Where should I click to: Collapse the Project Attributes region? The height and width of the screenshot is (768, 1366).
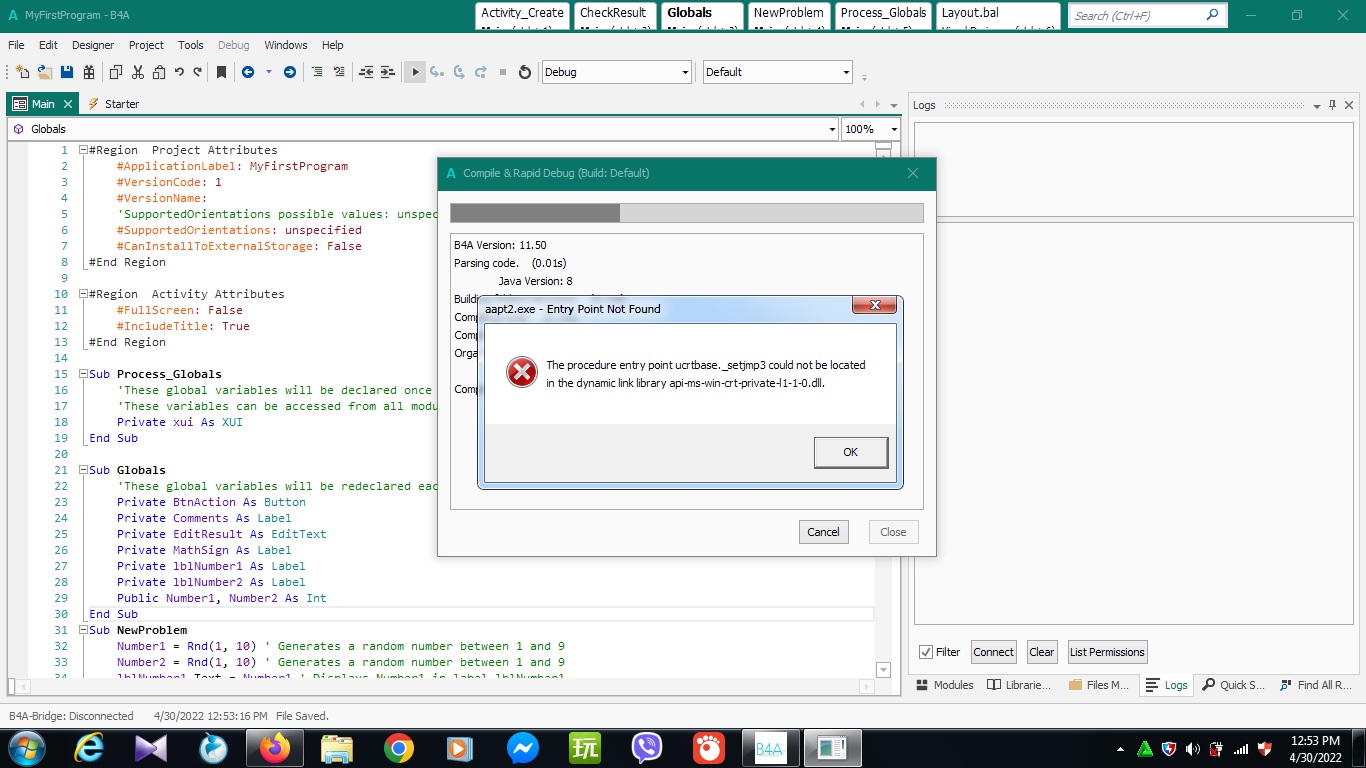pyautogui.click(x=84, y=150)
